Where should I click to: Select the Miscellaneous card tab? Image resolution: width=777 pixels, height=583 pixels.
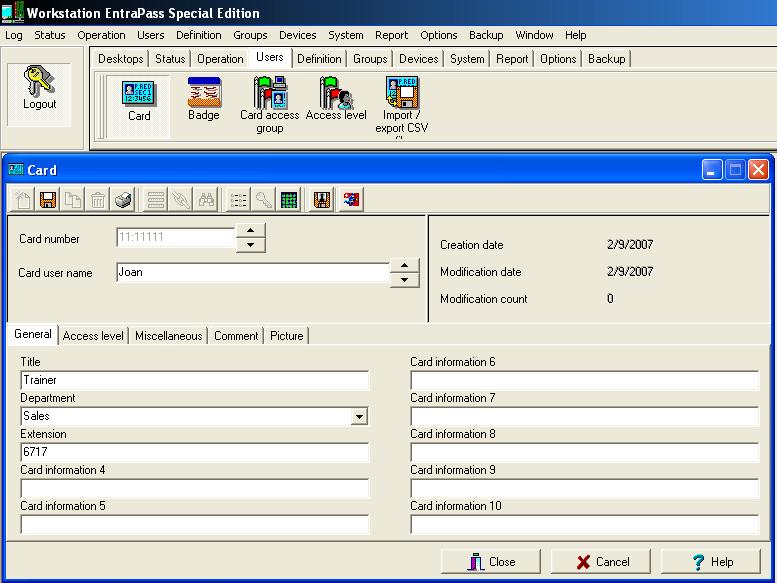pyautogui.click(x=168, y=336)
